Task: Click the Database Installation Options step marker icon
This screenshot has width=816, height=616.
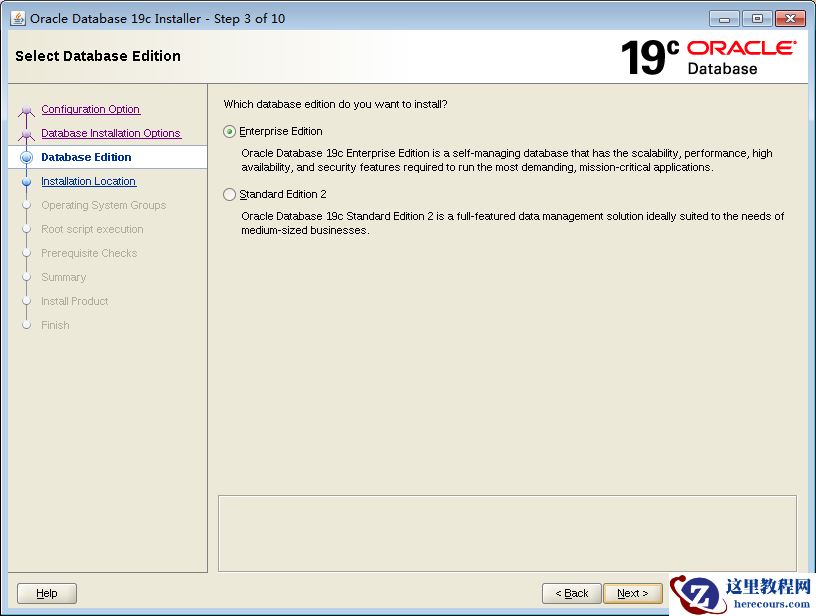Action: (x=27, y=135)
